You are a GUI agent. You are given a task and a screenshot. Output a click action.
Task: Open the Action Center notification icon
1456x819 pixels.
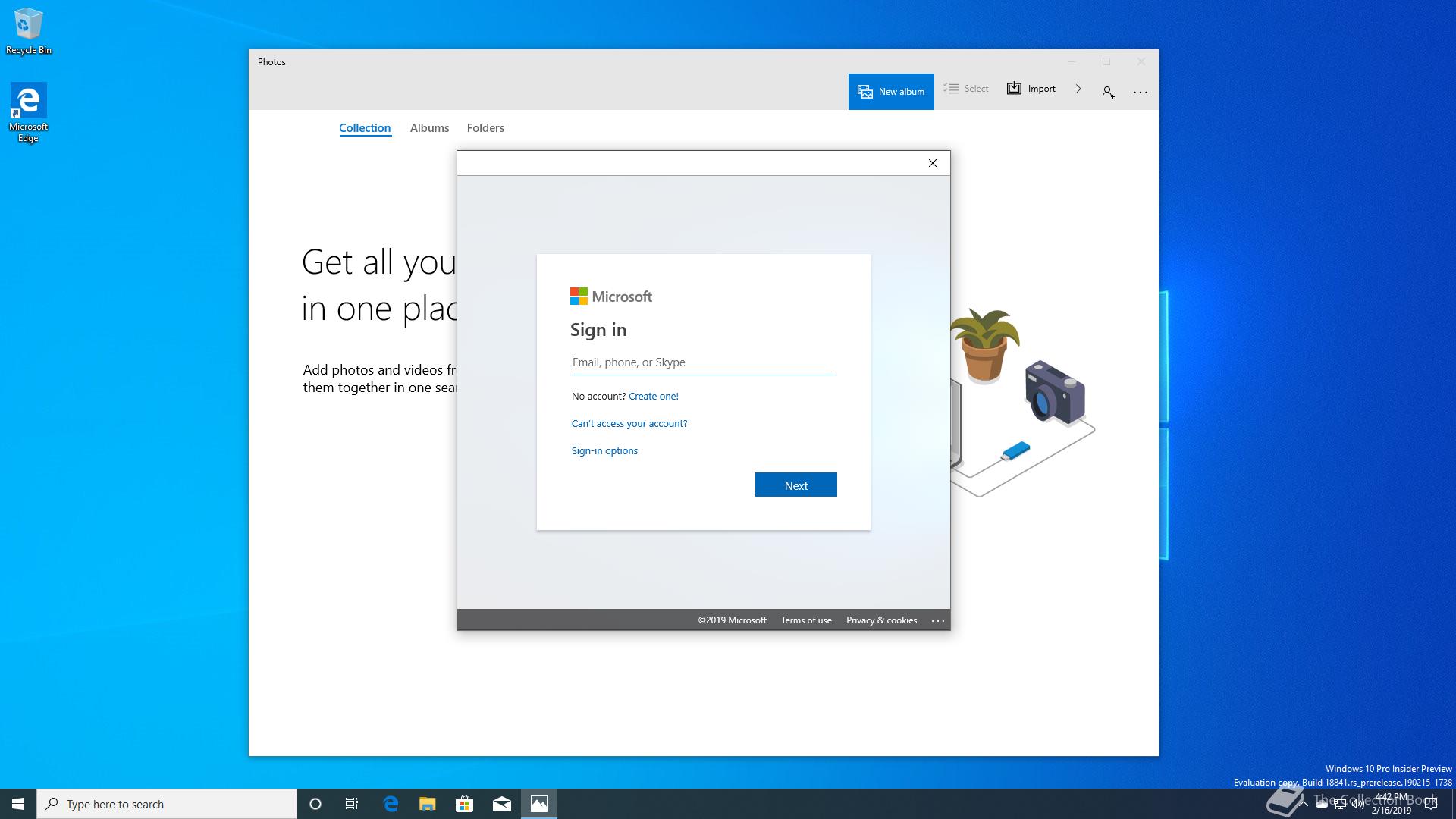tap(1431, 804)
